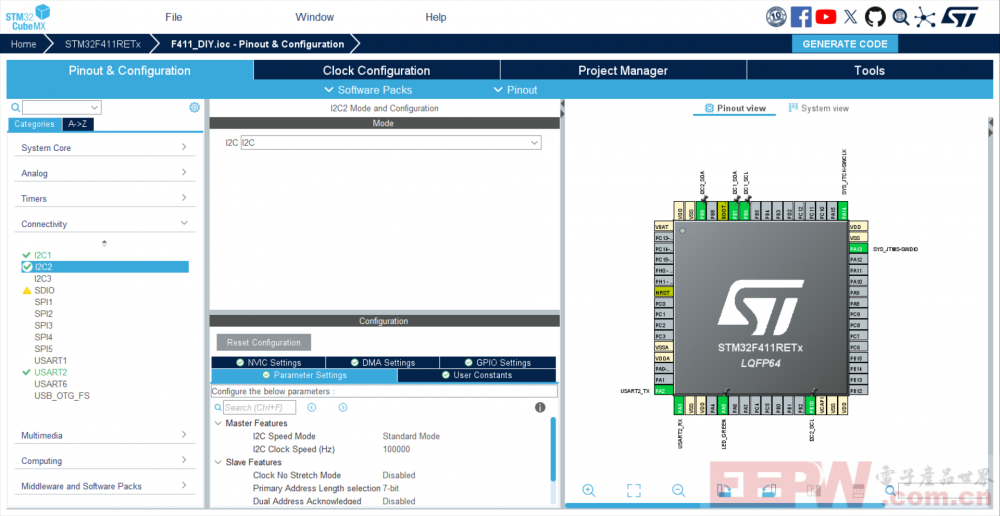Fit the chip to the view area

tap(633, 490)
